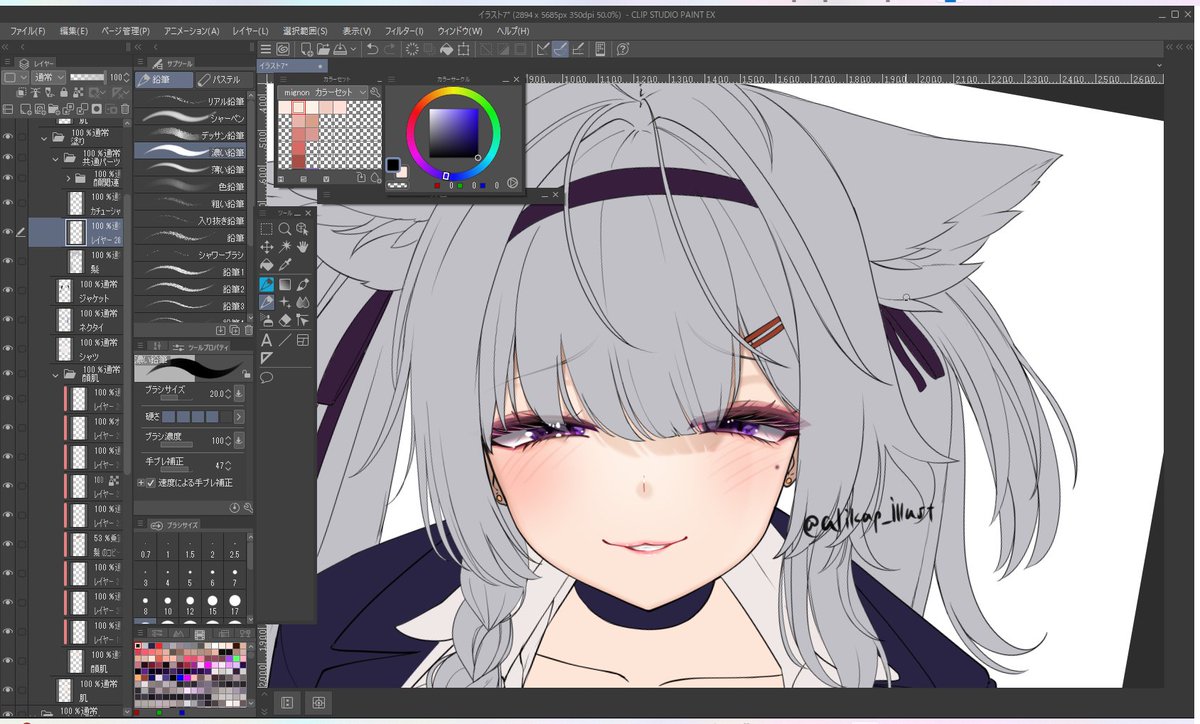Click the Help question mark icon
Image resolution: width=1200 pixels, height=724 pixels.
tap(622, 48)
